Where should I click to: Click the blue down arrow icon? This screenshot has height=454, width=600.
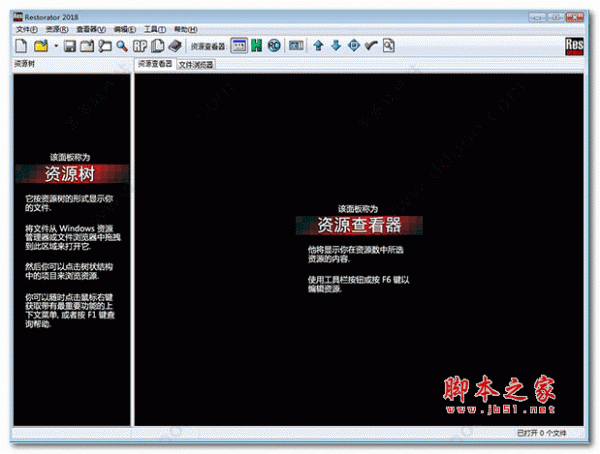coord(336,46)
